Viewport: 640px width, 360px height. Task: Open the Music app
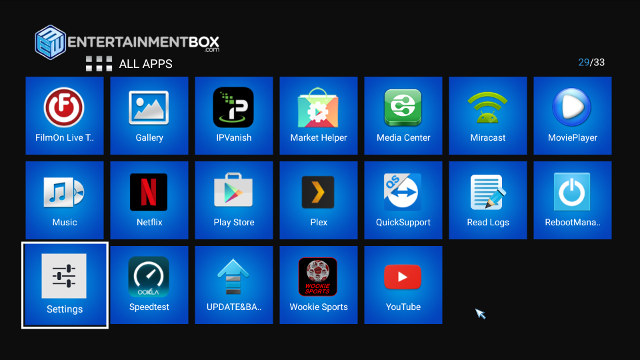(x=64, y=200)
